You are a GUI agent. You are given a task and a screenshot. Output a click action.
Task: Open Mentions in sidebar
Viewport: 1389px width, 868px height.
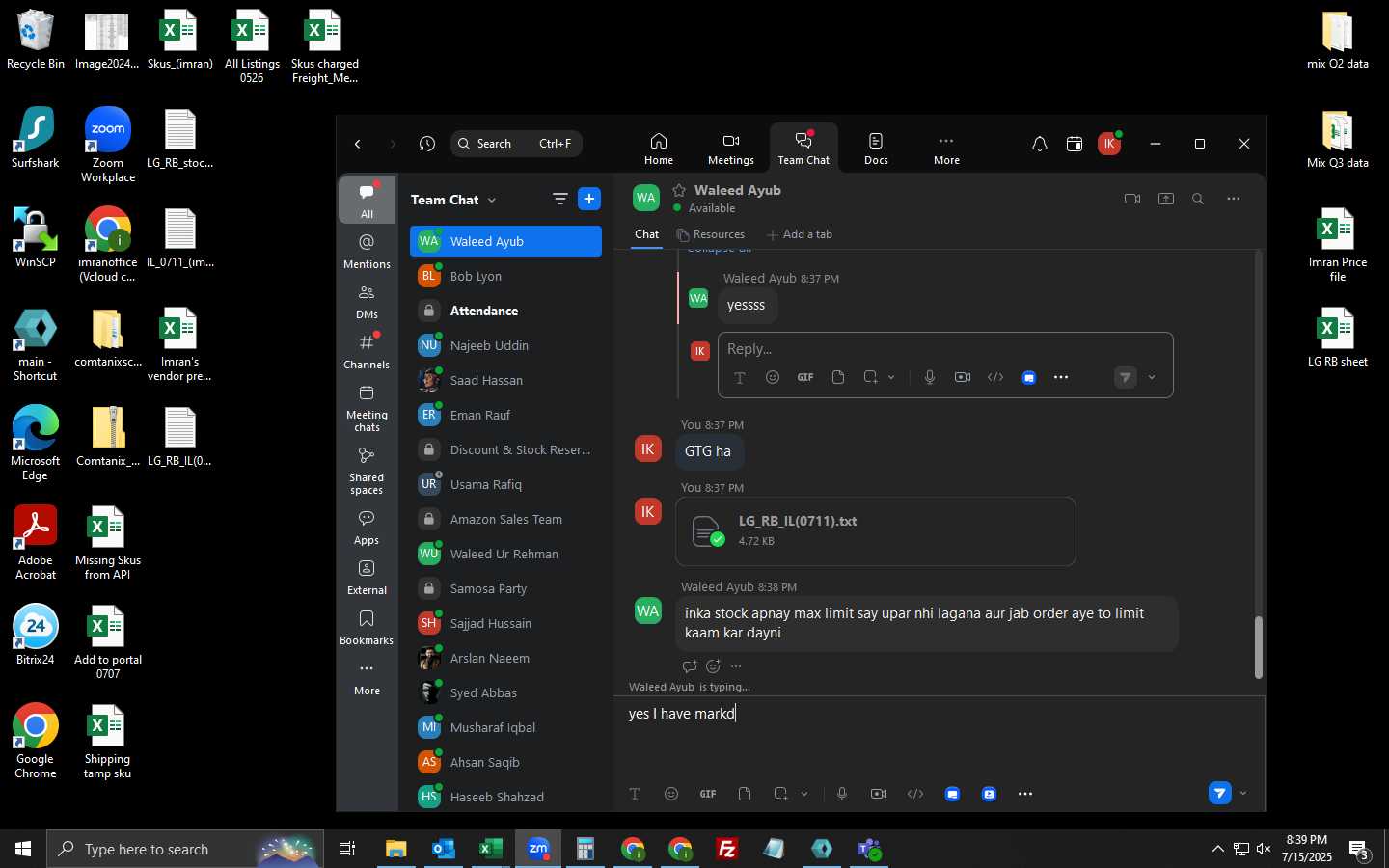tap(367, 251)
